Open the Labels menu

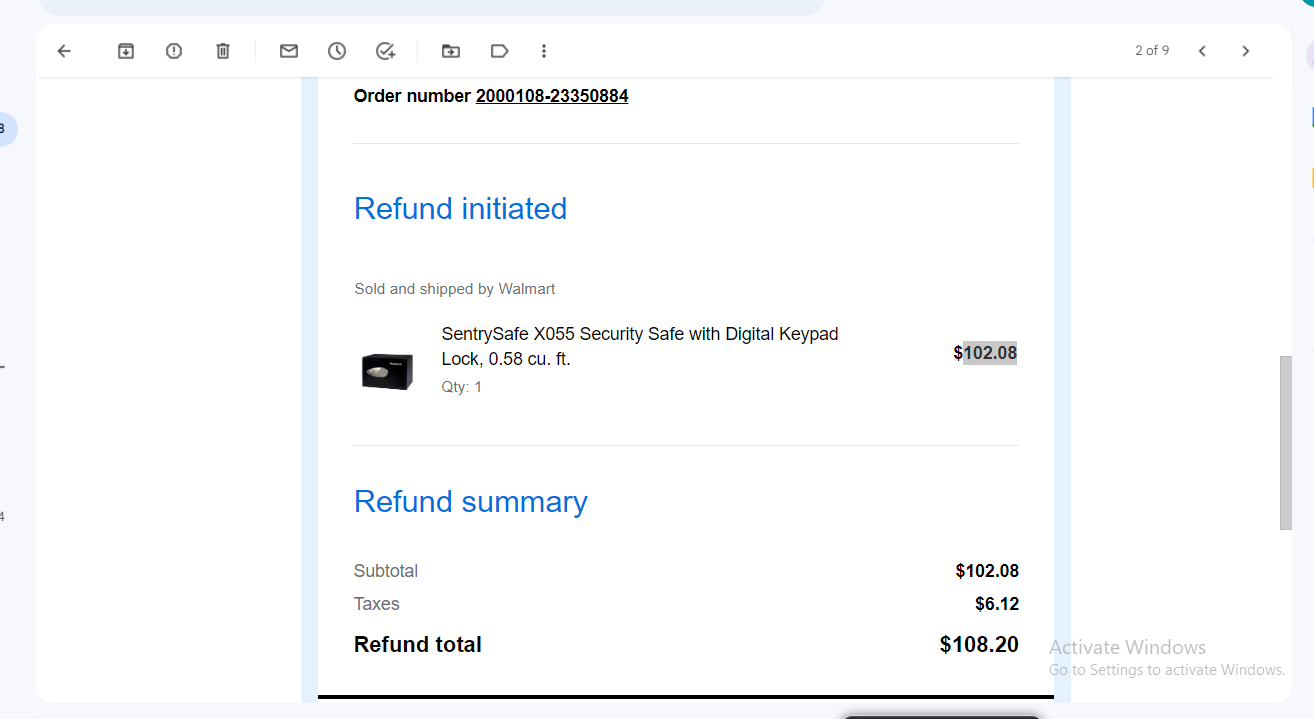(499, 51)
